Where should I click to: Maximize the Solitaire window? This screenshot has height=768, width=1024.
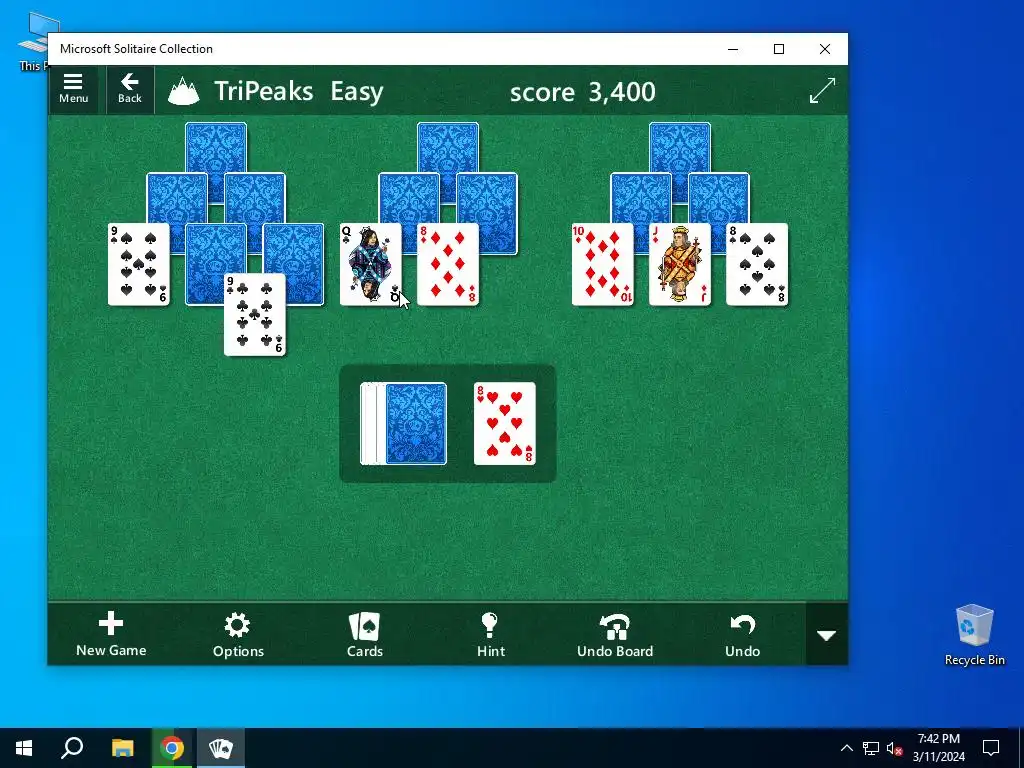779,49
